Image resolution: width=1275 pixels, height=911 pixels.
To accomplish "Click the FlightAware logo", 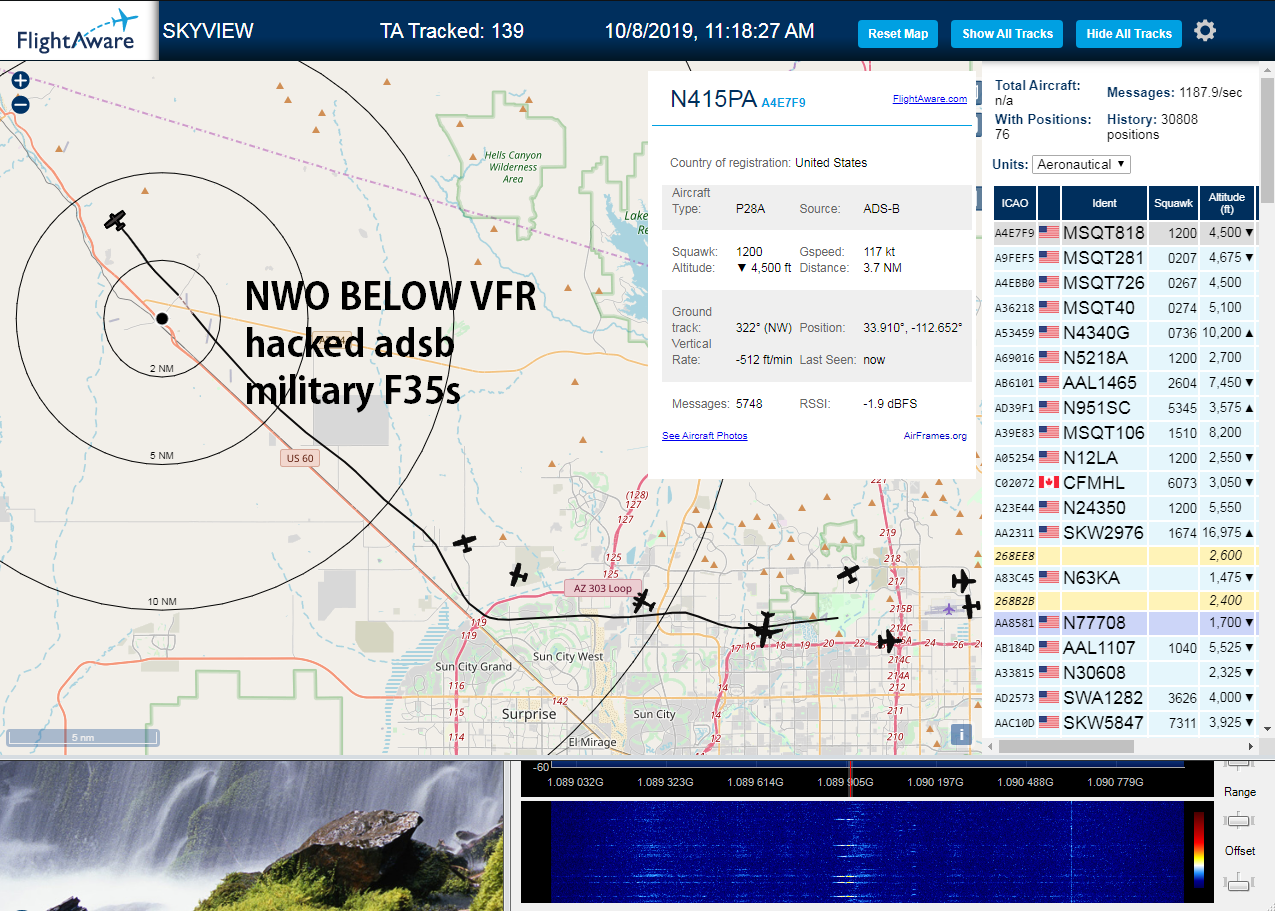I will (x=78, y=31).
